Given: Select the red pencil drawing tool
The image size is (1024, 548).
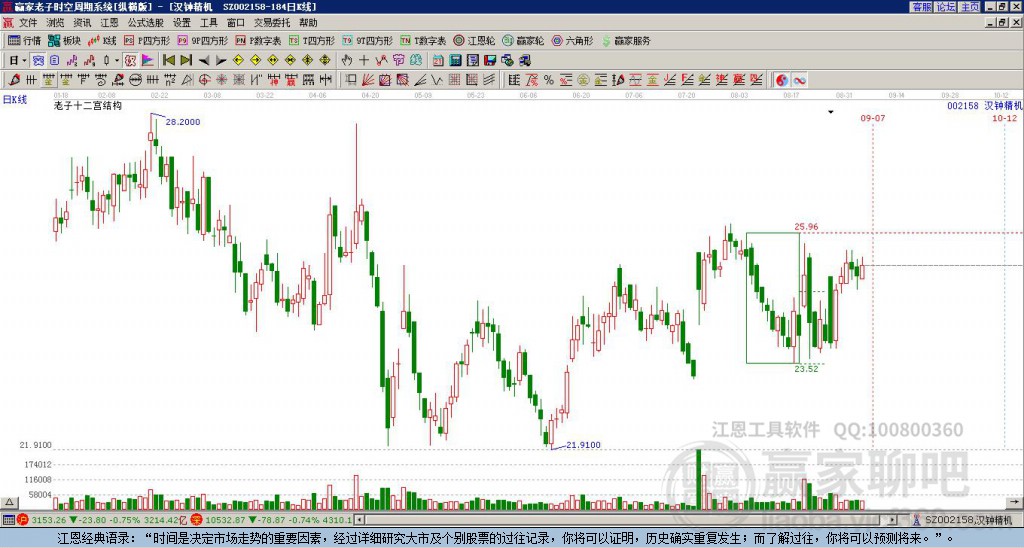Looking at the screenshot, I should (14, 80).
